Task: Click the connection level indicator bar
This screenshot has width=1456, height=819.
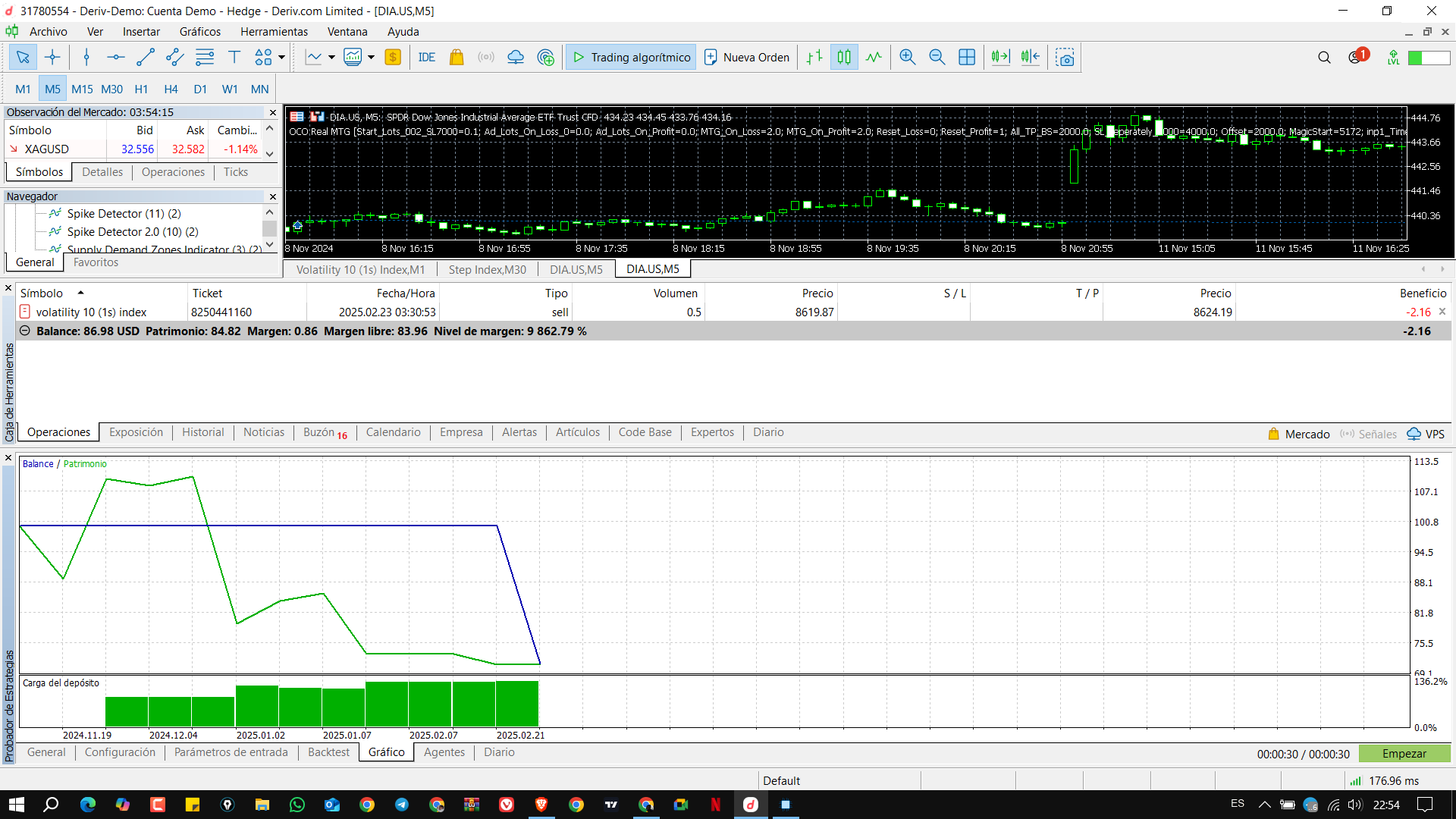Action: [x=1429, y=58]
